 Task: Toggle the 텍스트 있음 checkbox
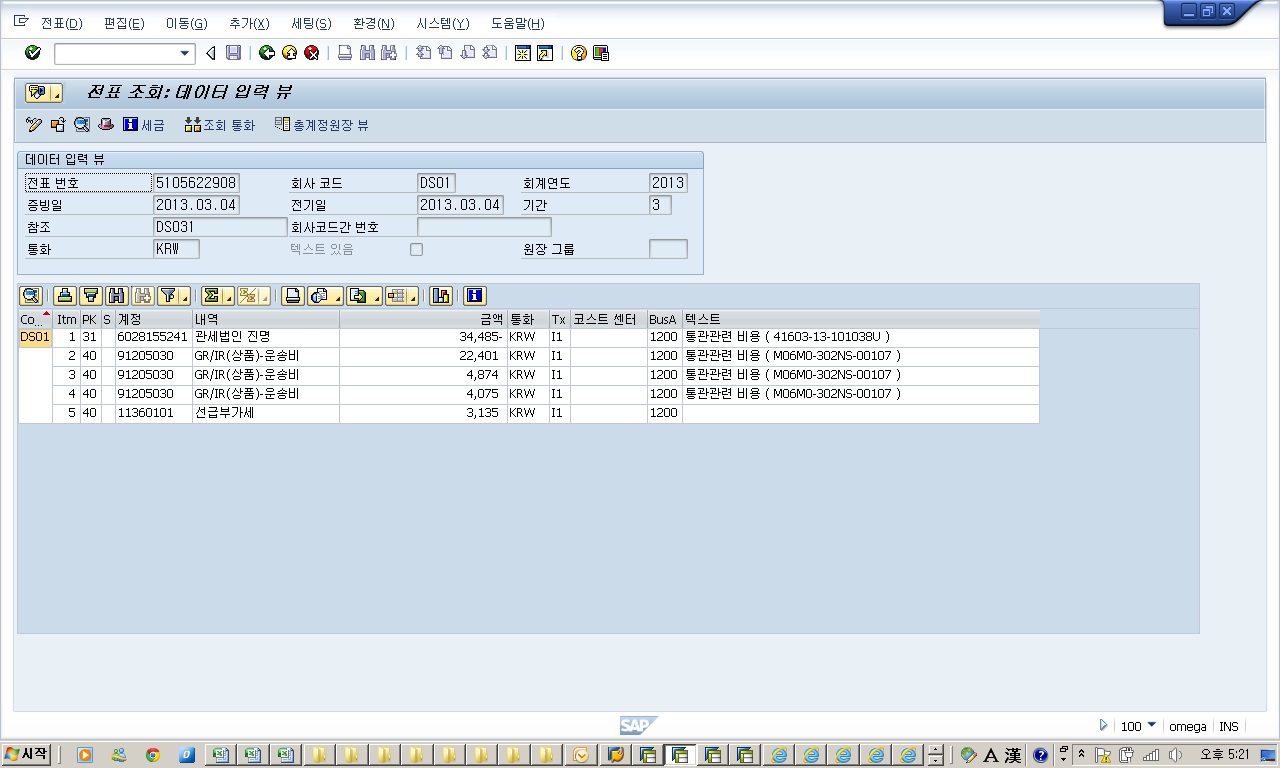click(x=416, y=249)
